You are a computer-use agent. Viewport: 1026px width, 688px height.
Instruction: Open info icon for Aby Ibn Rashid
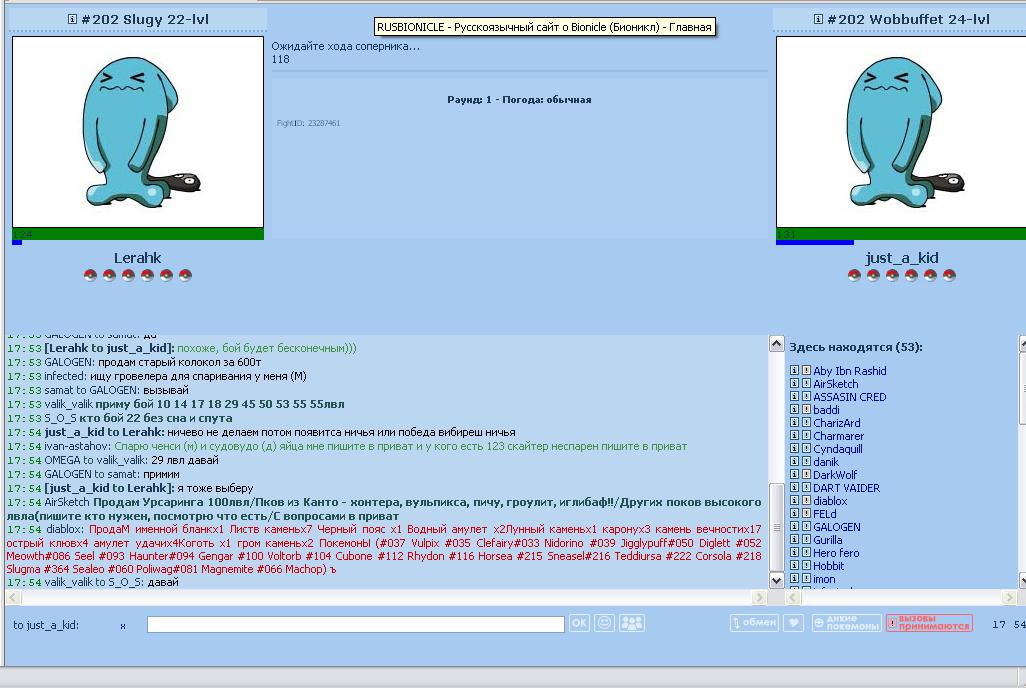pos(794,371)
